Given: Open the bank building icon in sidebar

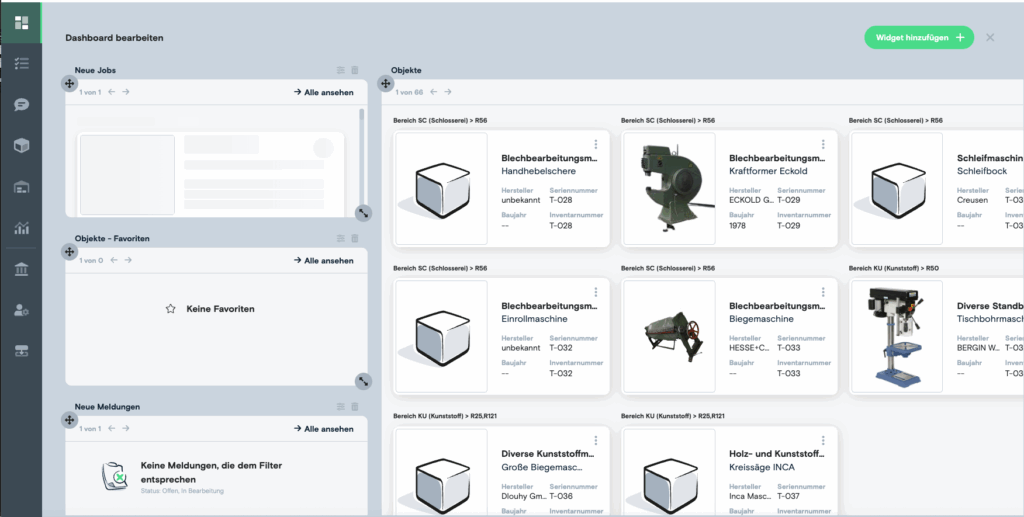Looking at the screenshot, I should coord(21,269).
